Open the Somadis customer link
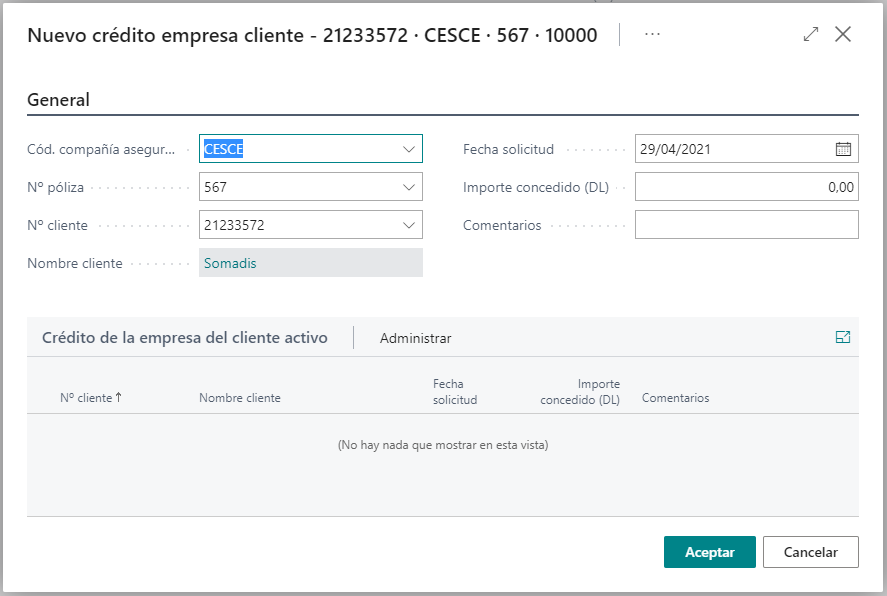This screenshot has height=596, width=887. click(x=230, y=263)
